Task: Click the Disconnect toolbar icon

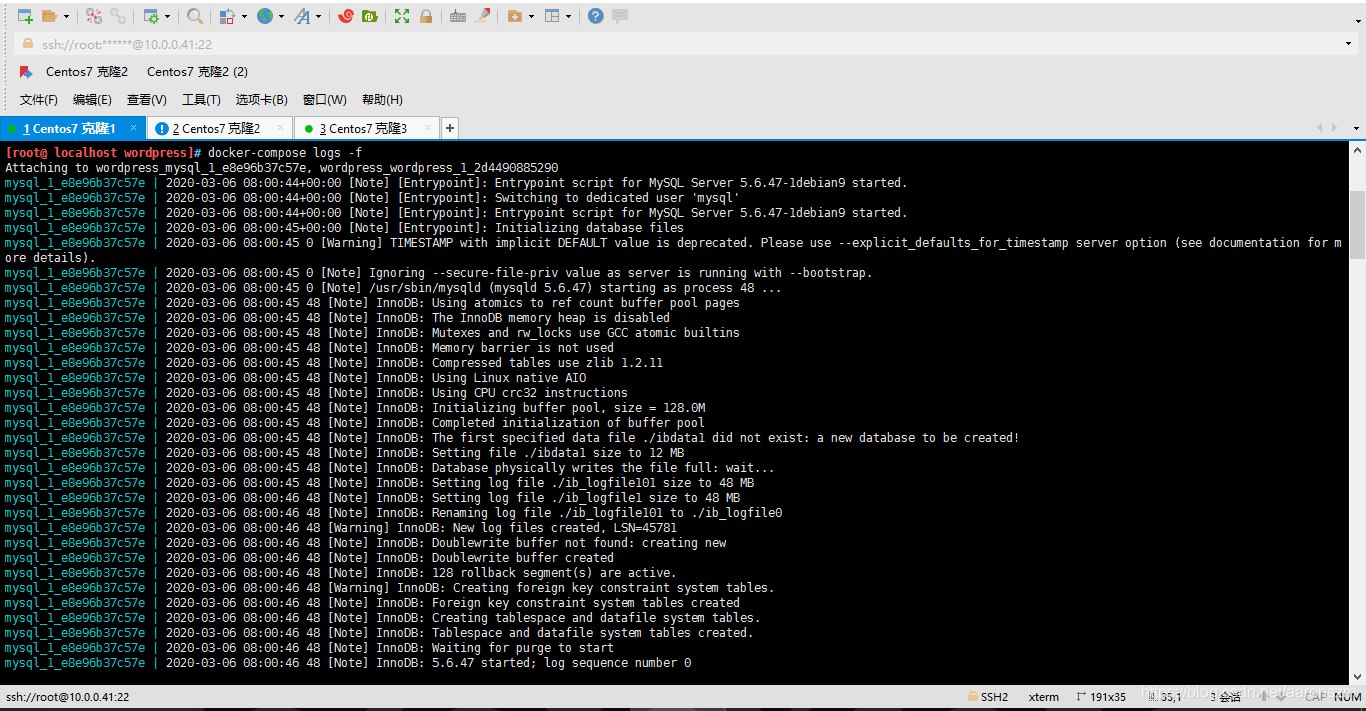Action: (94, 16)
